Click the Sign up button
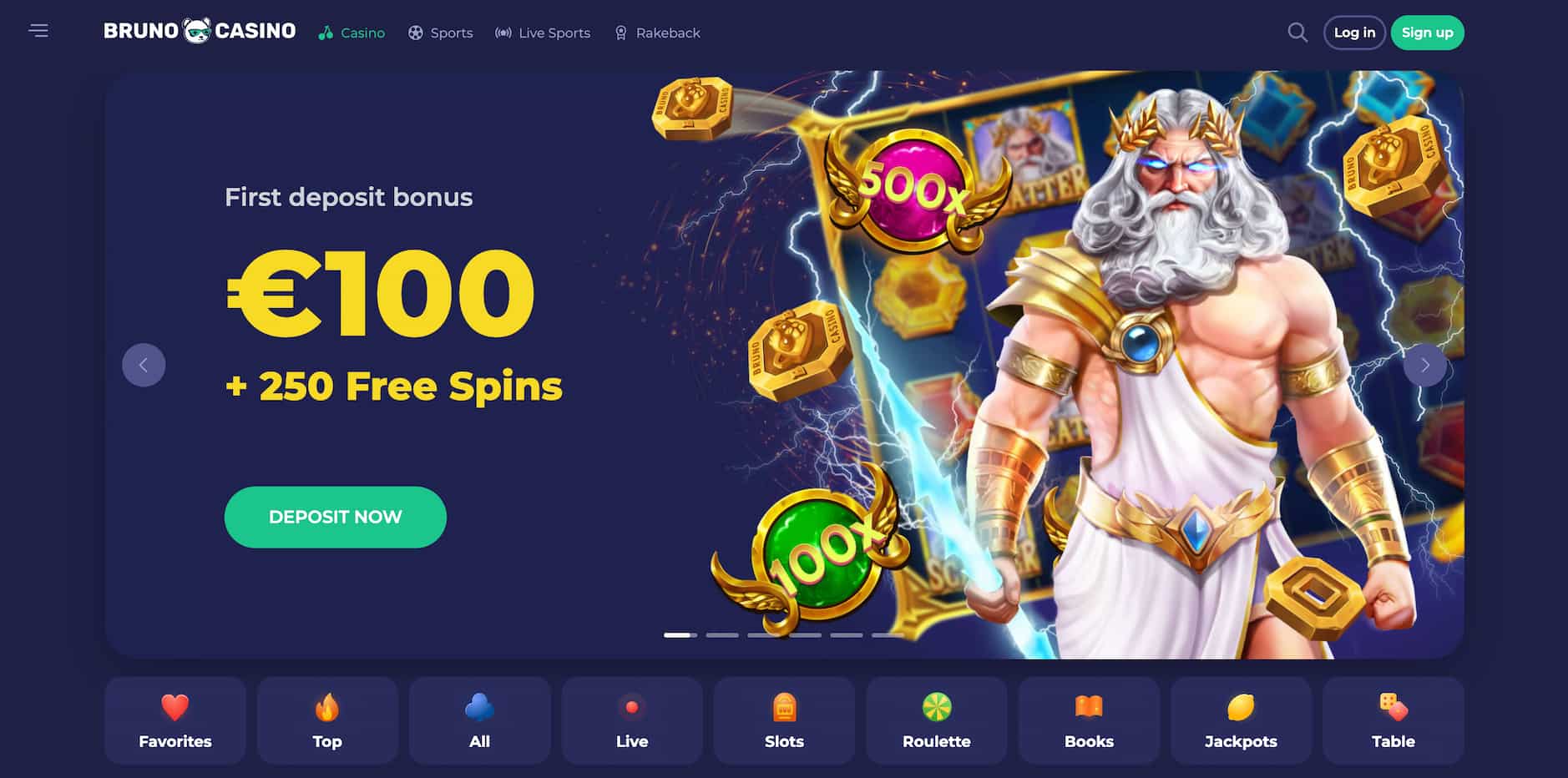Screen dimensions: 1568x778 coord(1427,33)
